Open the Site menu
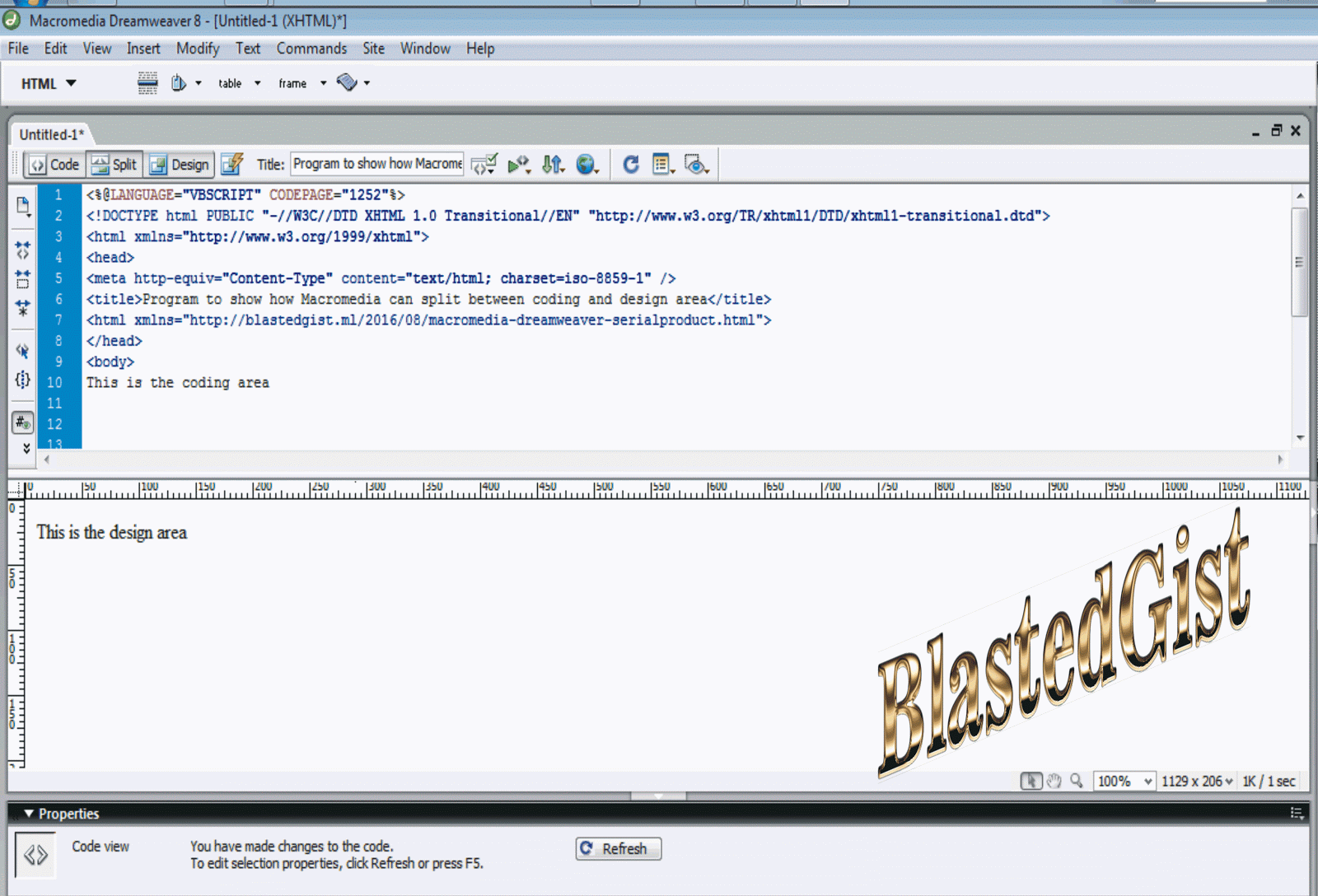1318x896 pixels. click(x=373, y=49)
